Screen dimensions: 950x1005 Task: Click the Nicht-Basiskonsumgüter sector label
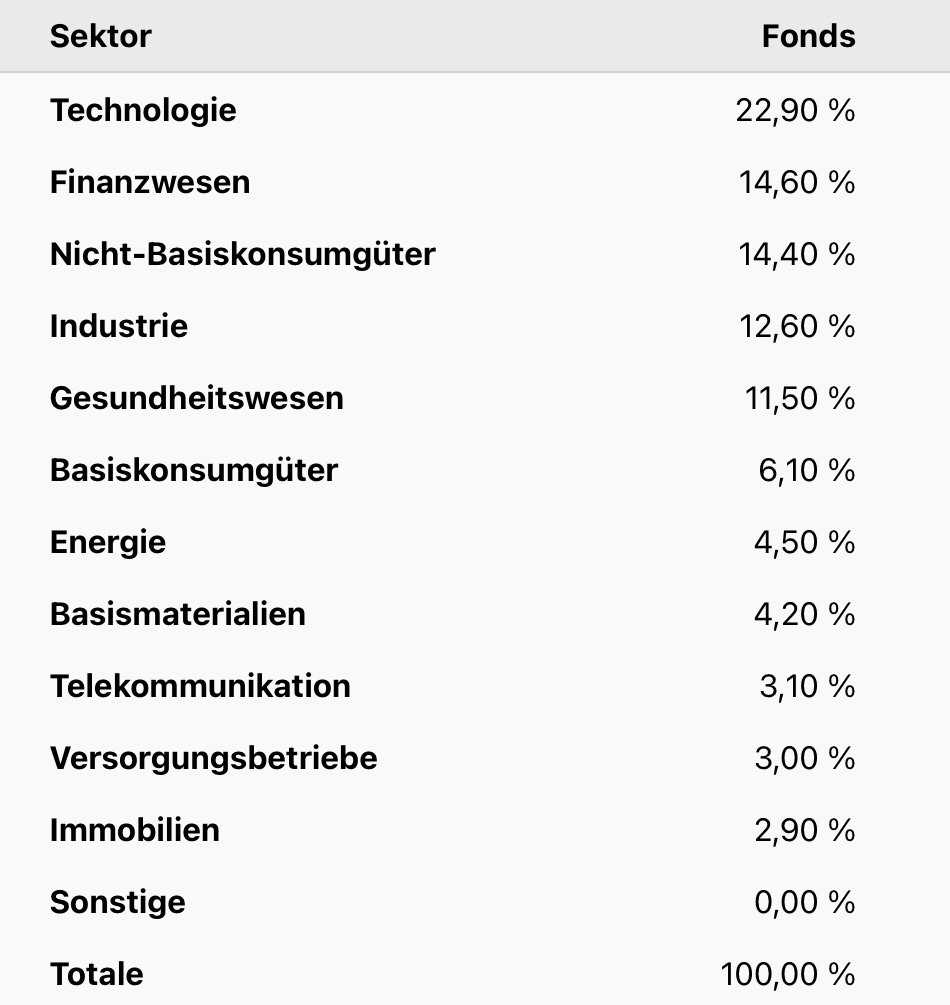click(x=243, y=254)
